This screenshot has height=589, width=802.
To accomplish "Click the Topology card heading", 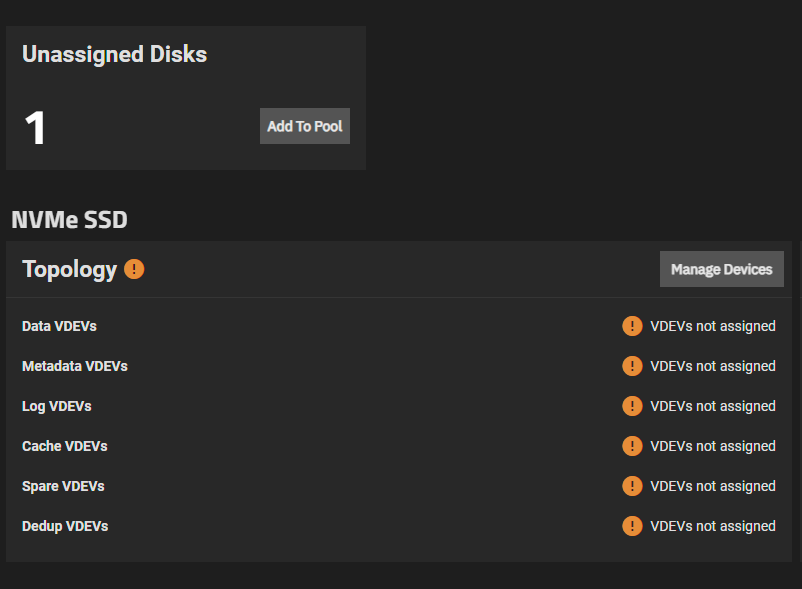I will tap(70, 270).
